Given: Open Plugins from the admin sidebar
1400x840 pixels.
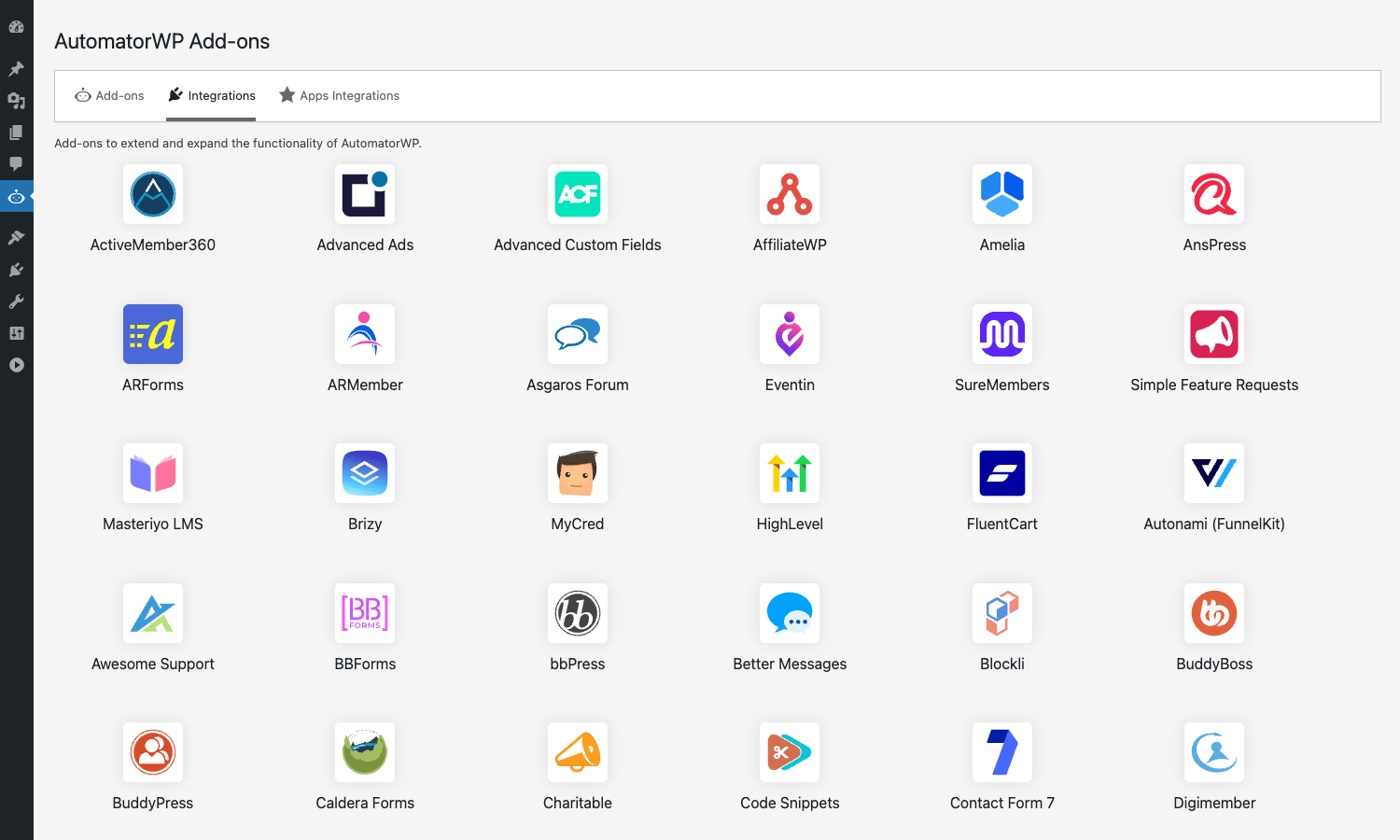Looking at the screenshot, I should (16, 270).
